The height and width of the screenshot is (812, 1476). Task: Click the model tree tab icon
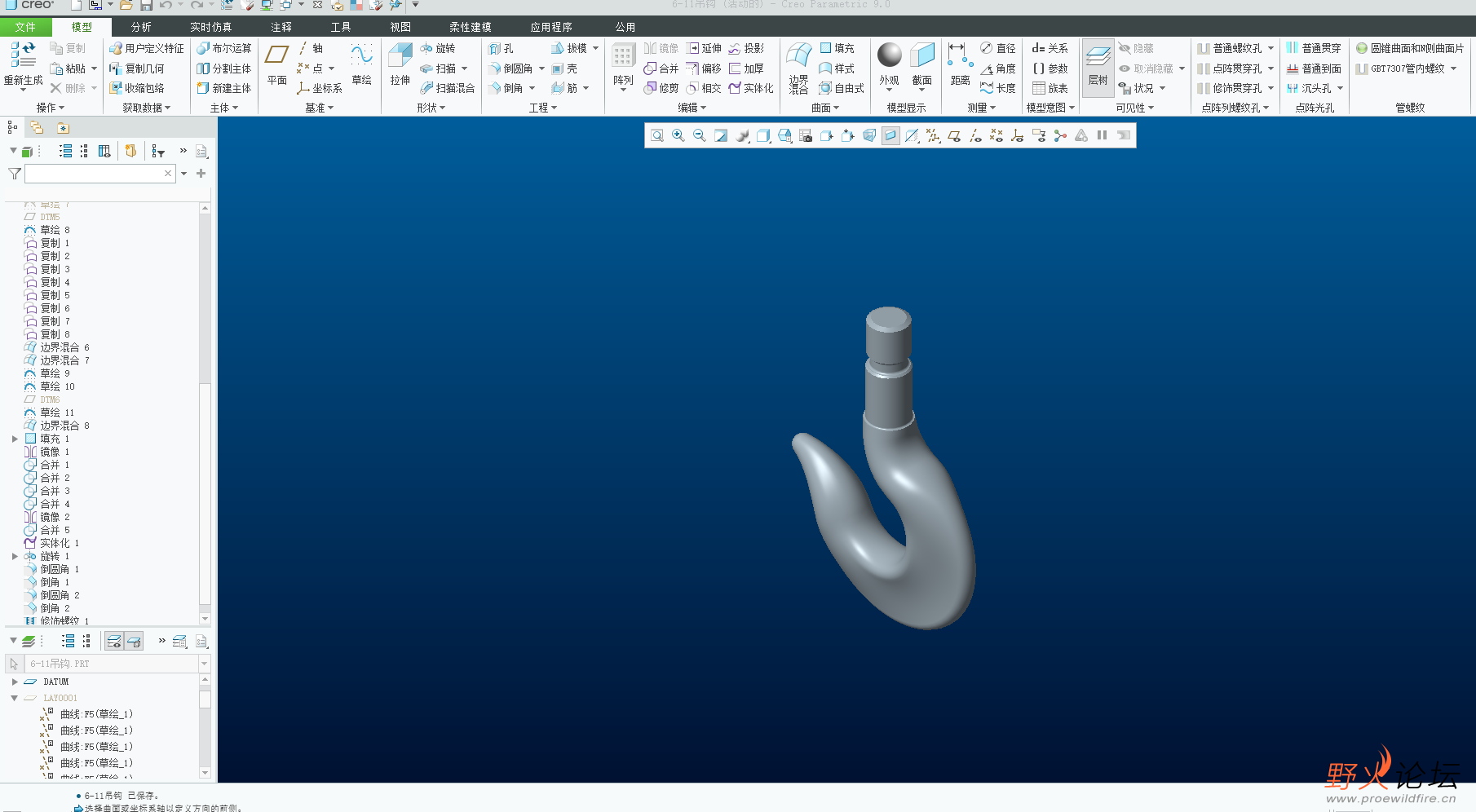pyautogui.click(x=12, y=127)
